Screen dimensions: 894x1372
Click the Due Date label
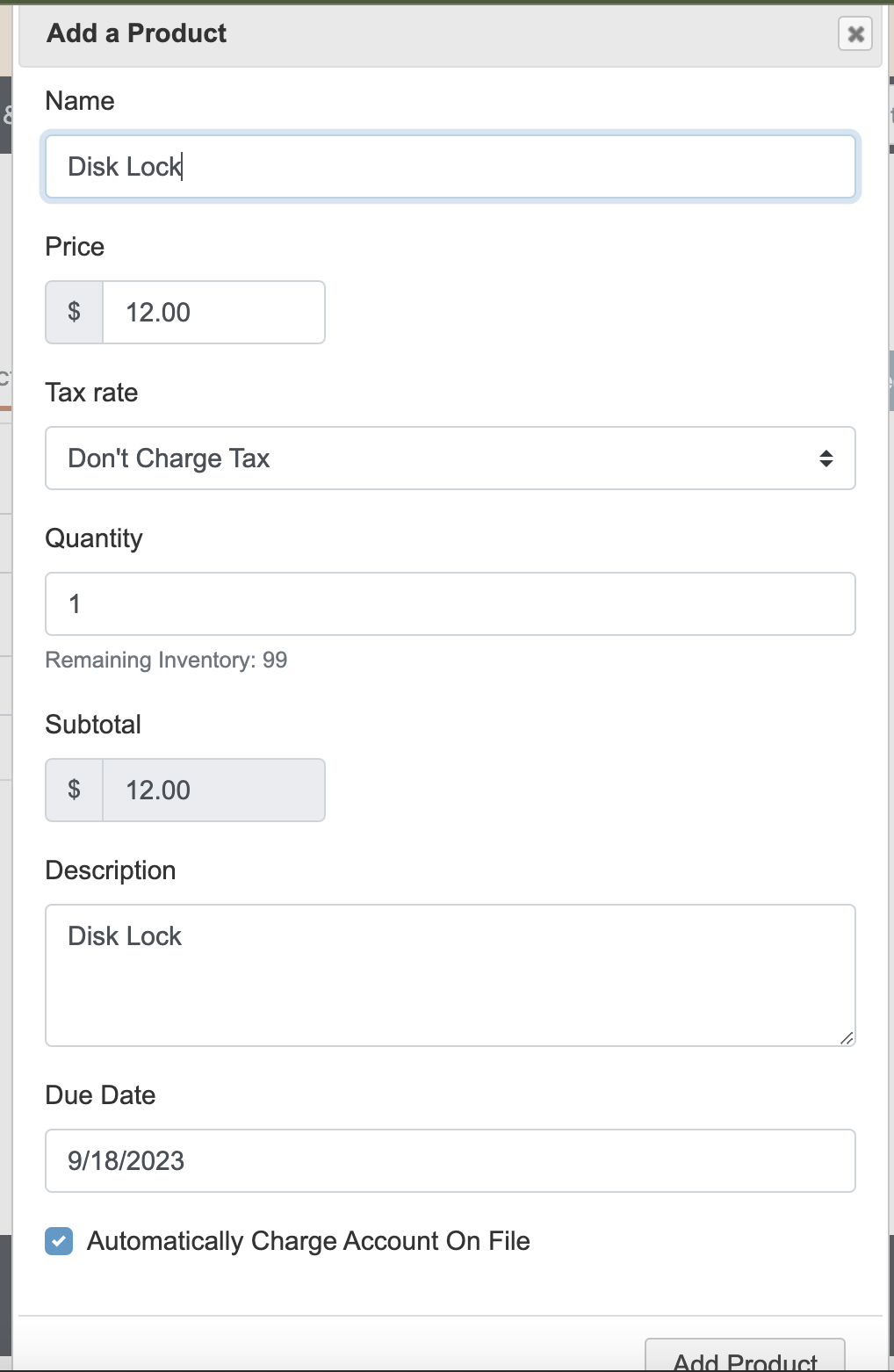100,1095
